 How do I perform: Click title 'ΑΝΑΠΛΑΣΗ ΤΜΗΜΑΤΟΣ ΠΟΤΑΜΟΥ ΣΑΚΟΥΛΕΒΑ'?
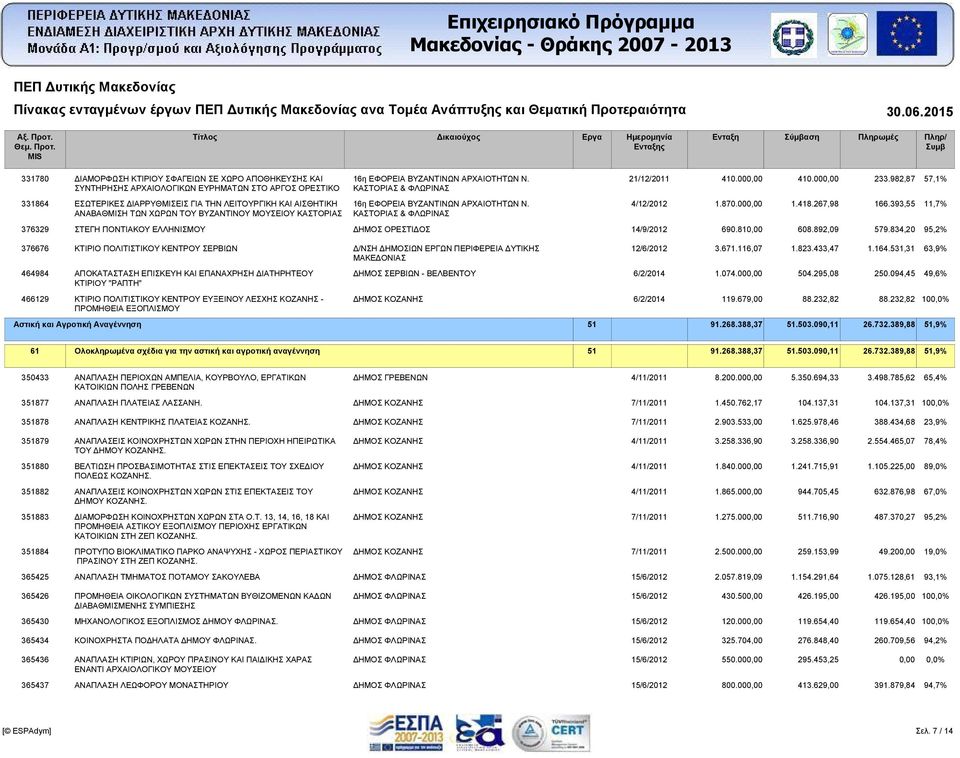coord(167,577)
